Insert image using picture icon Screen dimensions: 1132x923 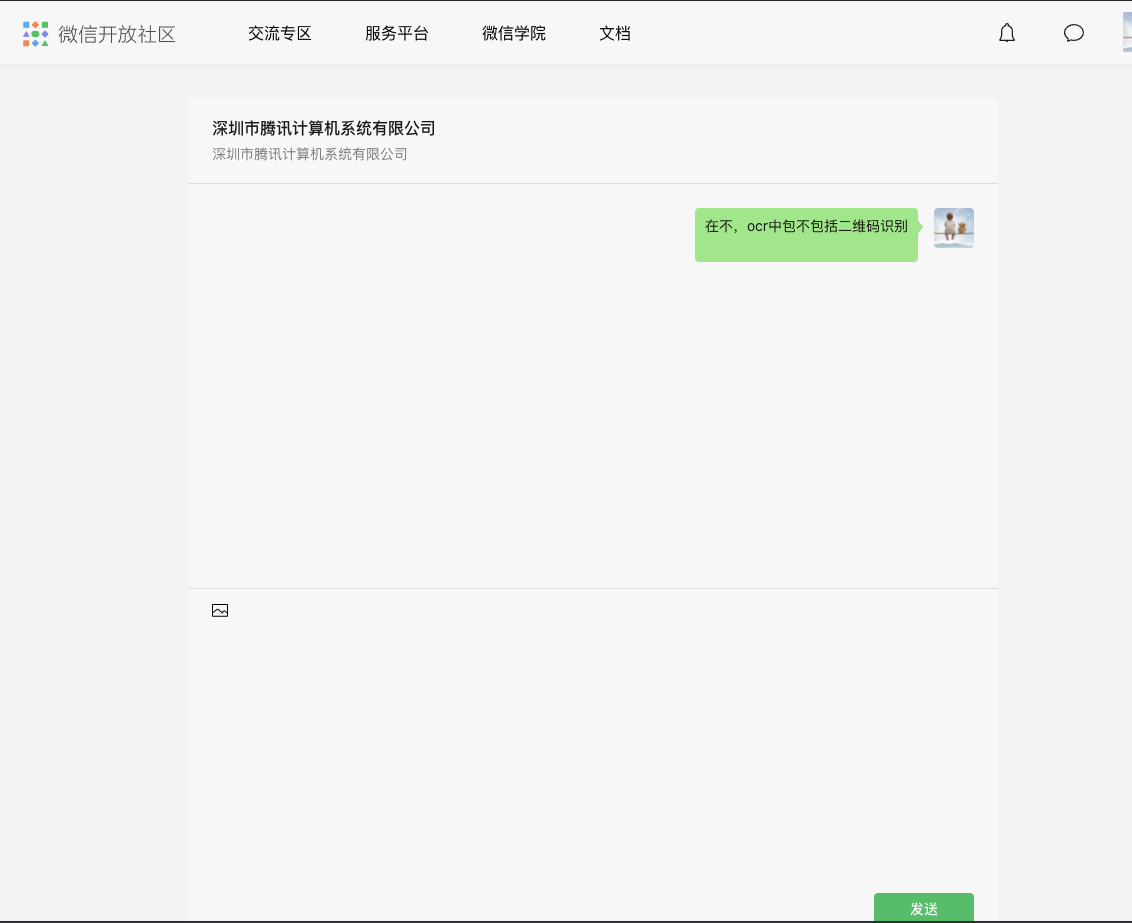click(x=220, y=611)
